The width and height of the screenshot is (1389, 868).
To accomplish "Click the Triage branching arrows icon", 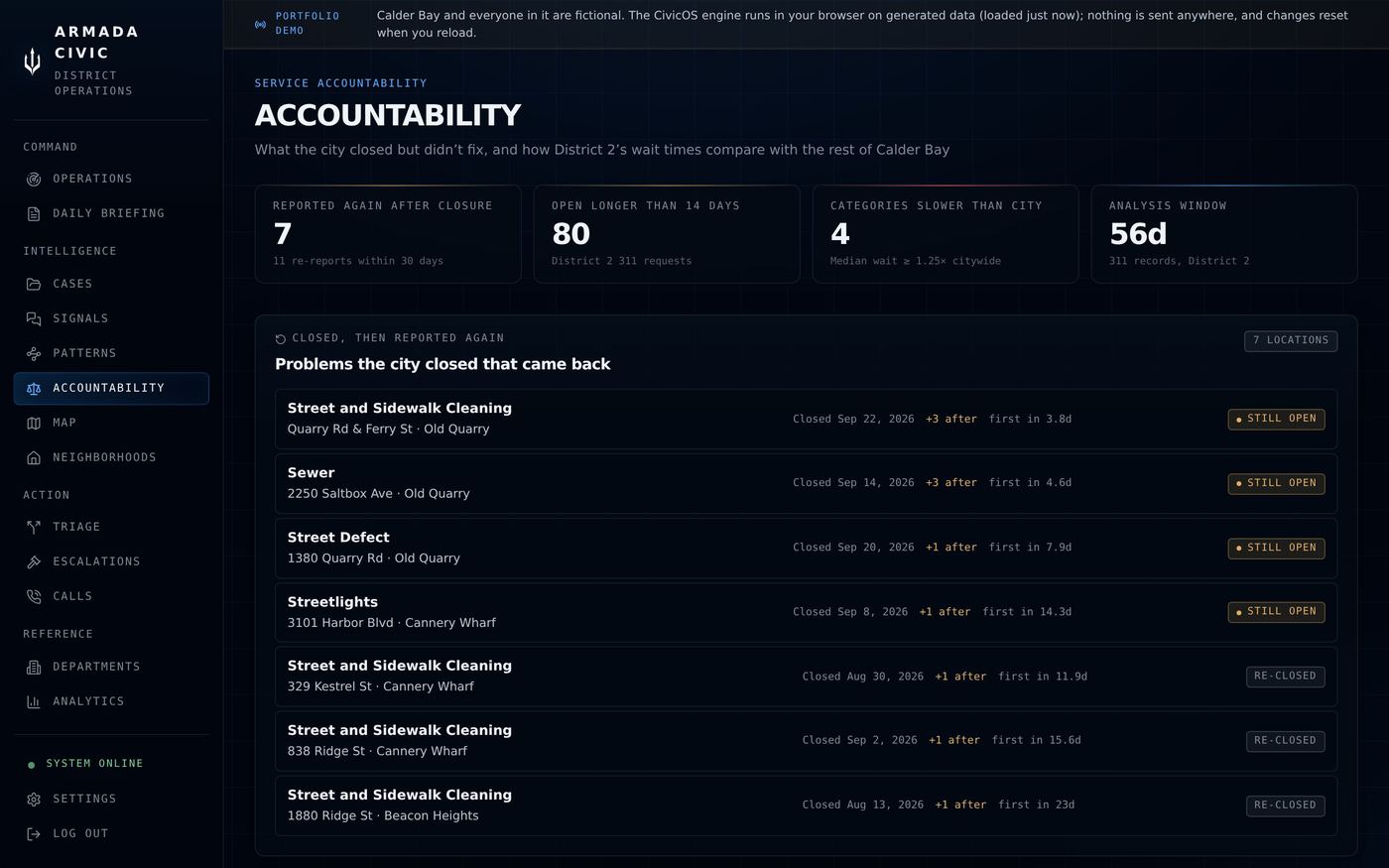I will pyautogui.click(x=34, y=528).
